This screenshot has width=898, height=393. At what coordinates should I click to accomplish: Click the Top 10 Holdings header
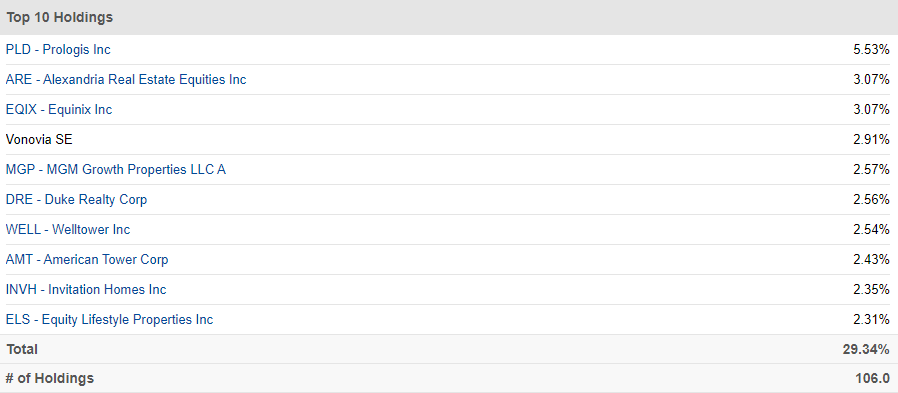60,18
